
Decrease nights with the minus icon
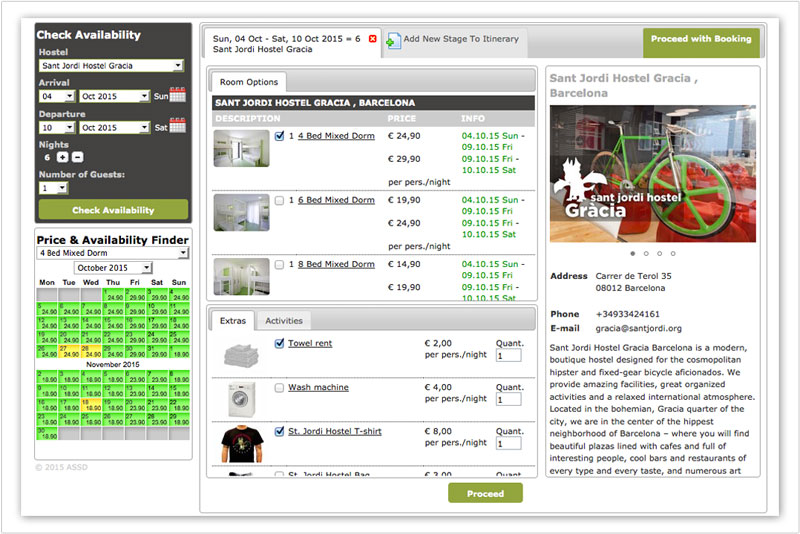pos(78,157)
